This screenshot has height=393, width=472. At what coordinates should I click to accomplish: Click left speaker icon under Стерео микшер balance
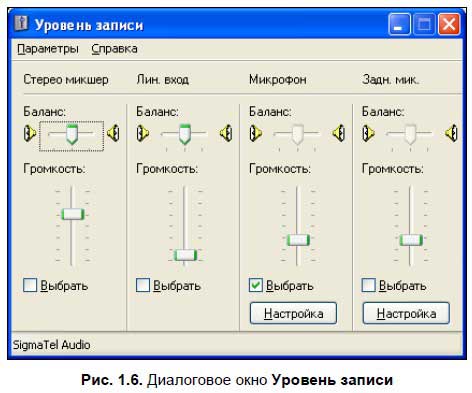coord(29,133)
